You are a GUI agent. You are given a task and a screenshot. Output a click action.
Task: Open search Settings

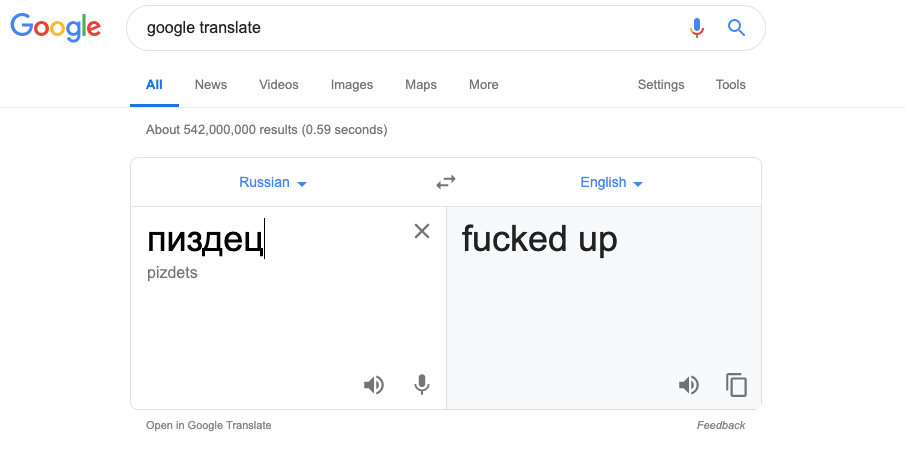pyautogui.click(x=661, y=85)
